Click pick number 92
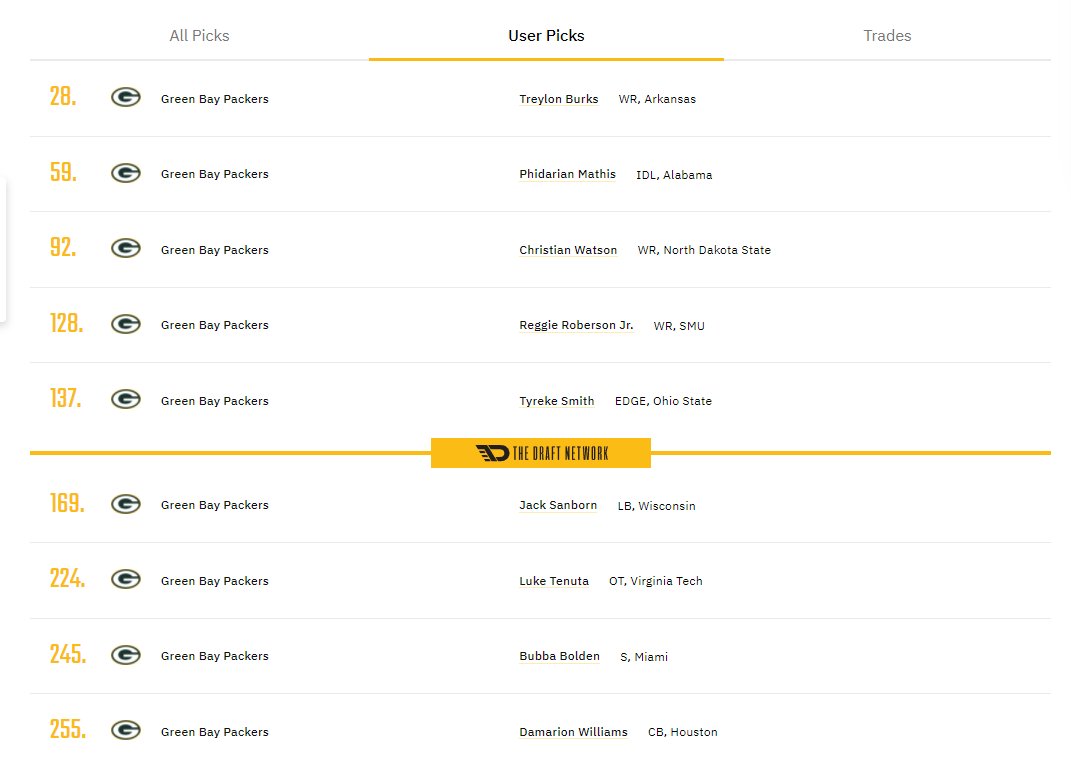The height and width of the screenshot is (768, 1071). point(63,247)
